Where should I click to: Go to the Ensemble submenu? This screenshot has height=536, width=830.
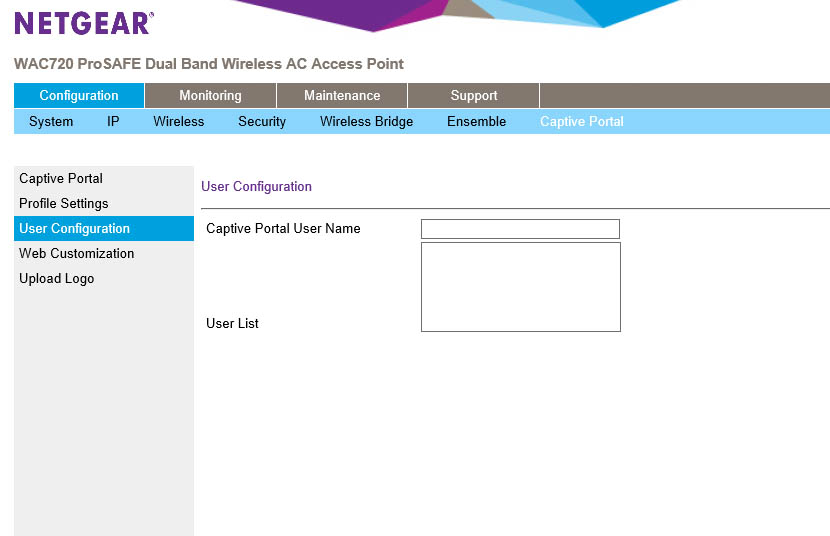[476, 121]
